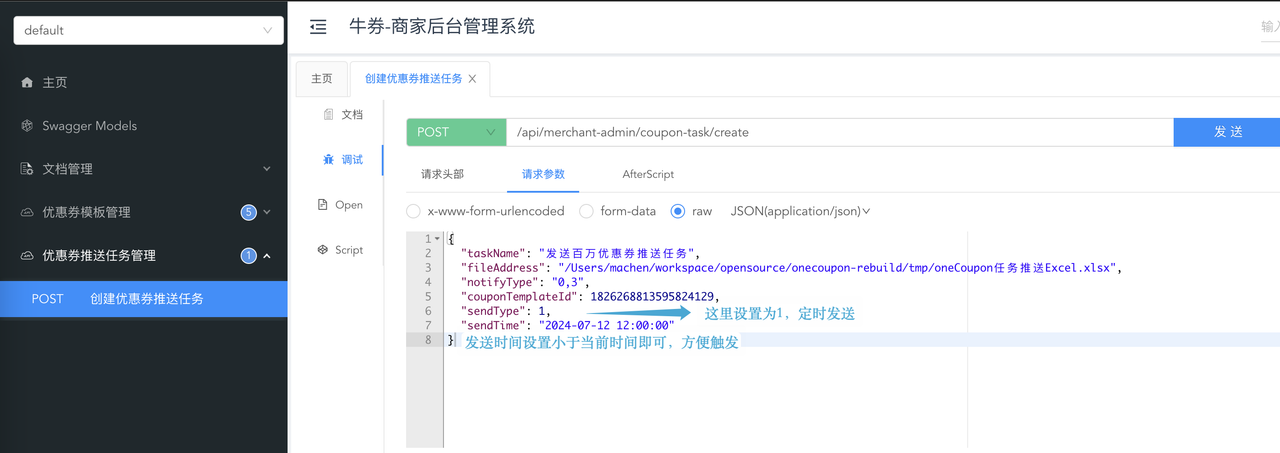
Task: Click the home icon beside 主页
Action: tap(27, 83)
